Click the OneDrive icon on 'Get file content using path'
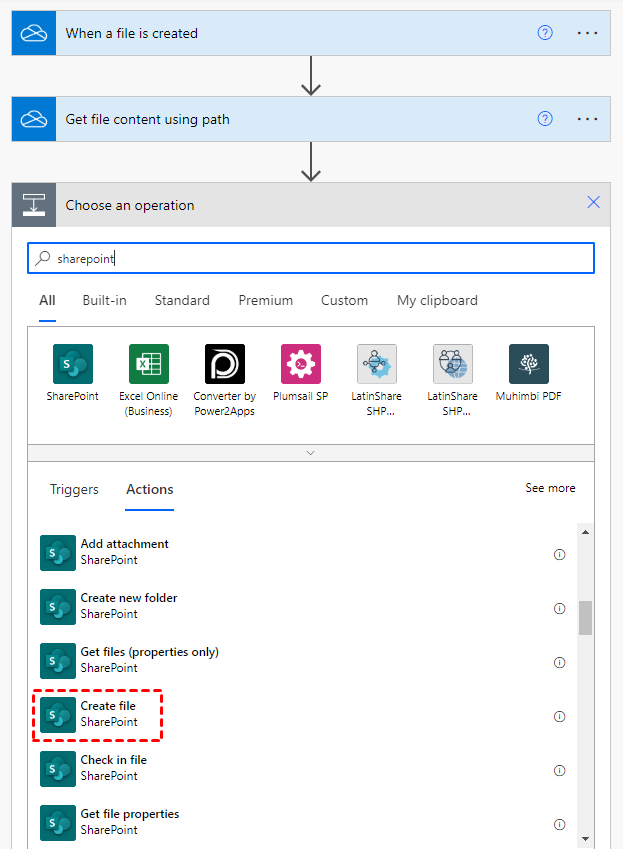623x849 pixels. 34,119
